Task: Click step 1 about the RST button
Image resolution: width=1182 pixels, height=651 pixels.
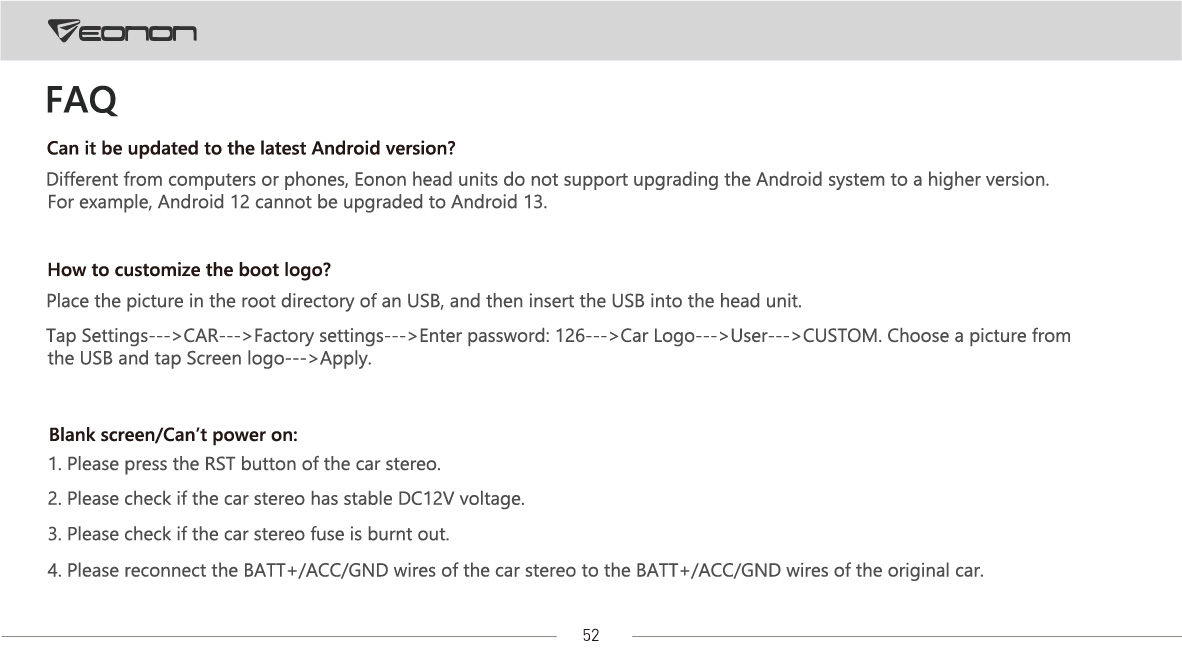Action: coord(244,464)
